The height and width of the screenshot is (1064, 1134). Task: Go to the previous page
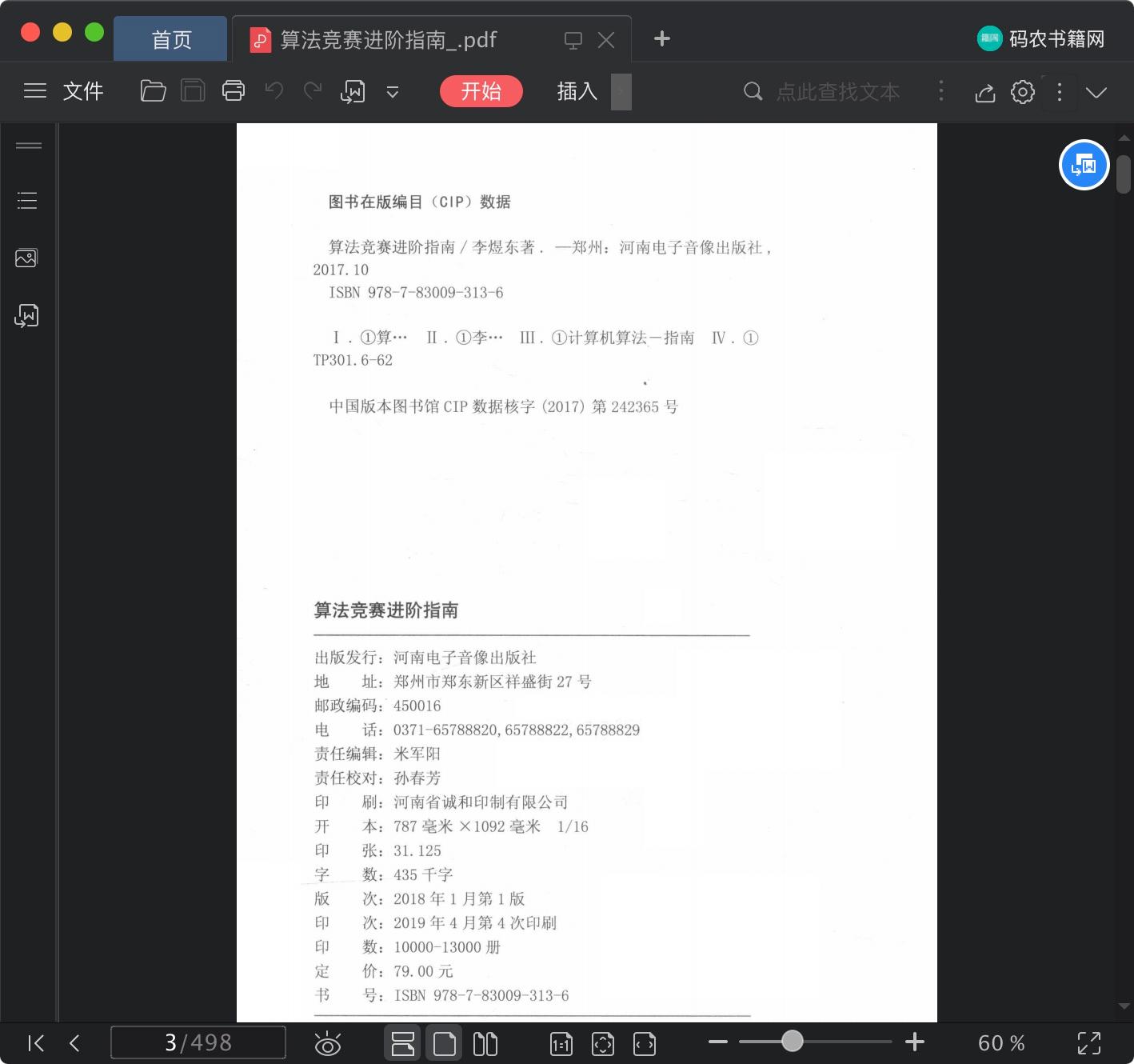coord(74,1043)
